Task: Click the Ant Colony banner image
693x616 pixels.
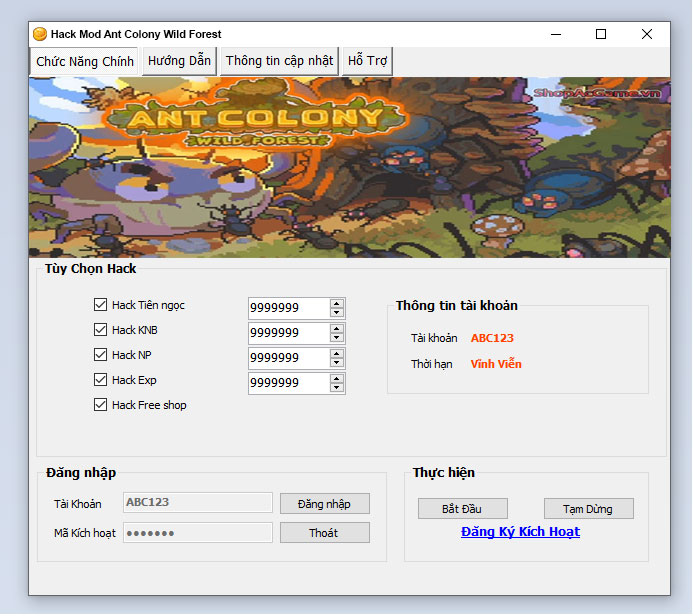Action: (349, 167)
